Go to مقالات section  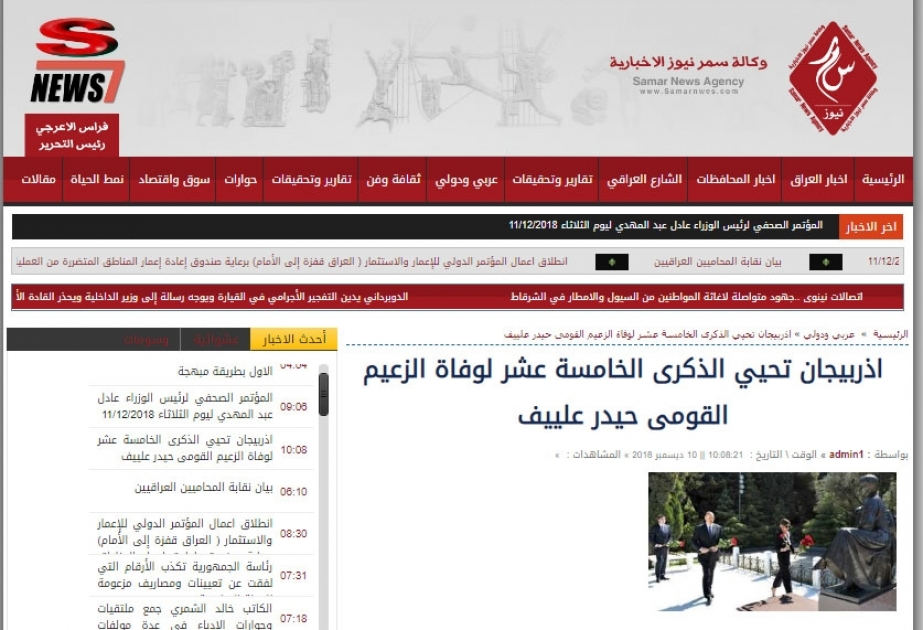pos(38,179)
